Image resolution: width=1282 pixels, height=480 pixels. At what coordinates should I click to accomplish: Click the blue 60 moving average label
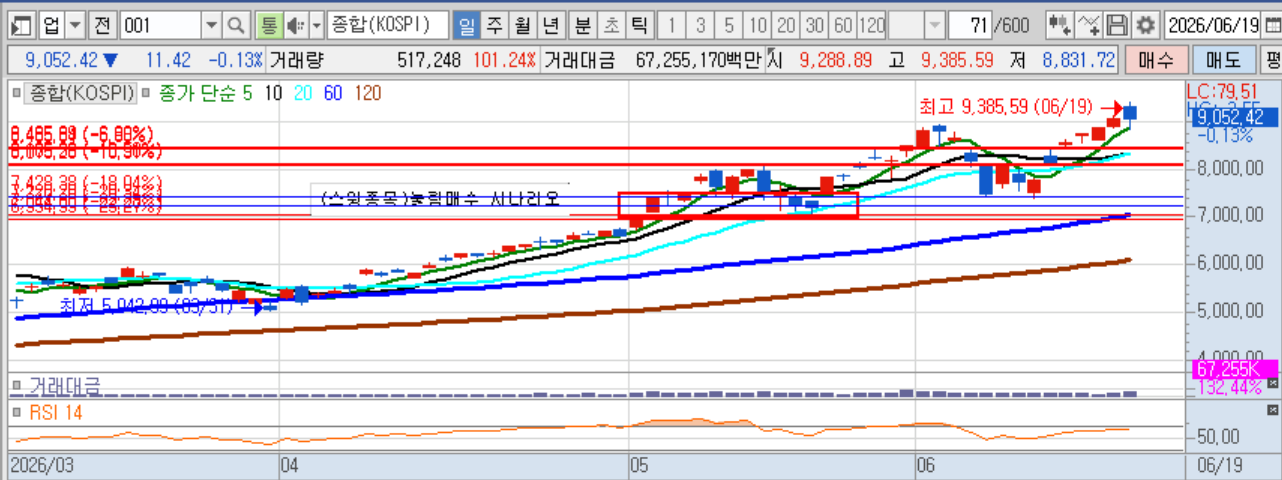point(332,94)
